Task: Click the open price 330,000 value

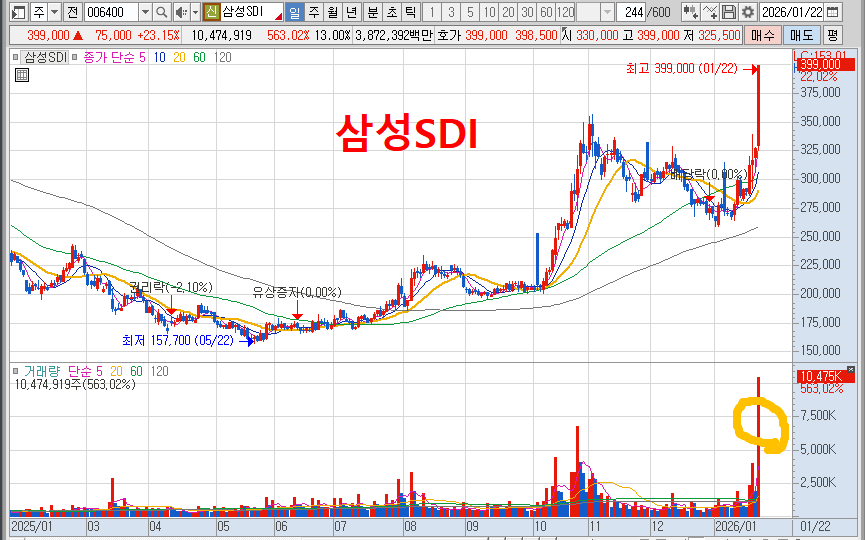Action: 597,35
